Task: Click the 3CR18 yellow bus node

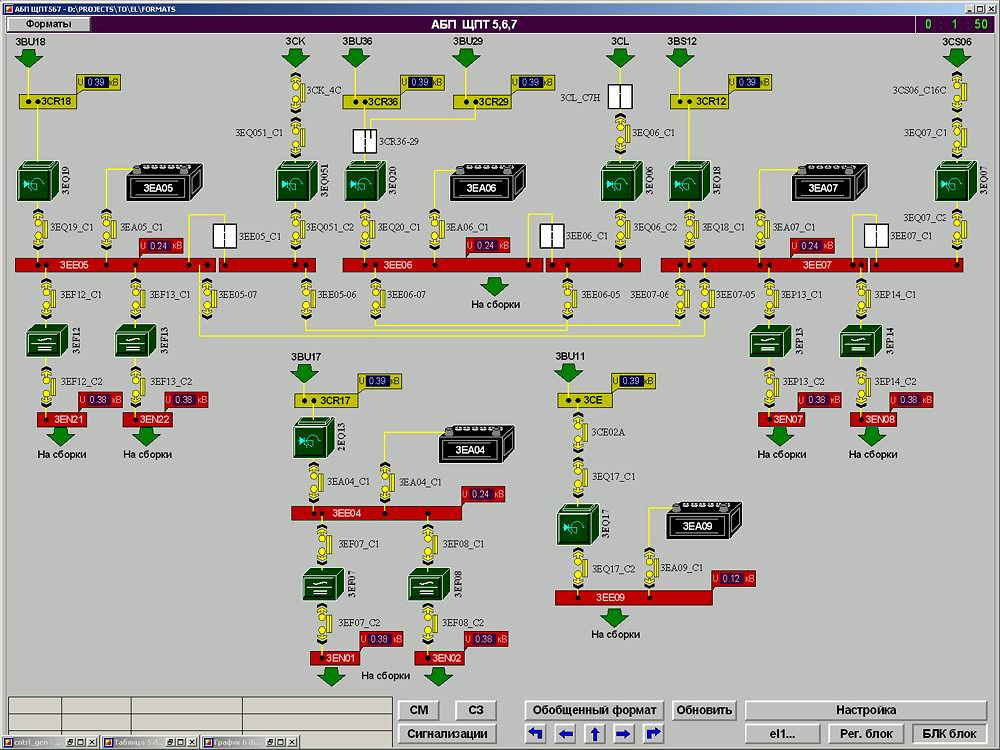Action: (48, 101)
